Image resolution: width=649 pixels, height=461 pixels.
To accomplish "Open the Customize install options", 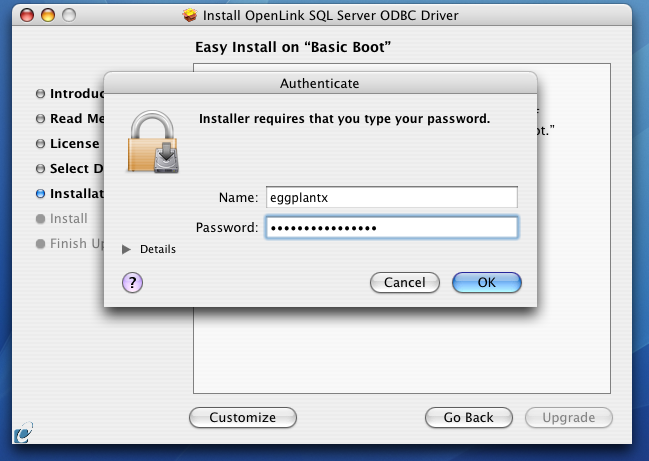I will pos(243,418).
